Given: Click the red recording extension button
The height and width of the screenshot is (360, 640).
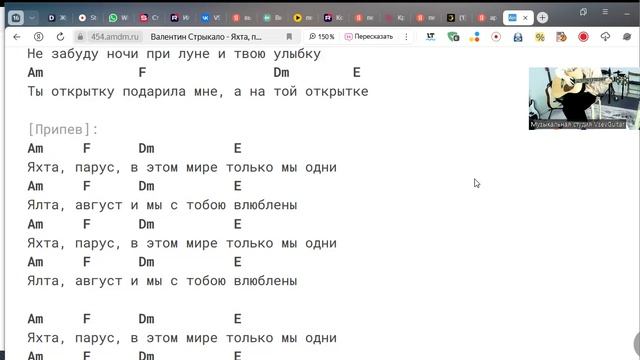Looking at the screenshot, I should [x=583, y=37].
